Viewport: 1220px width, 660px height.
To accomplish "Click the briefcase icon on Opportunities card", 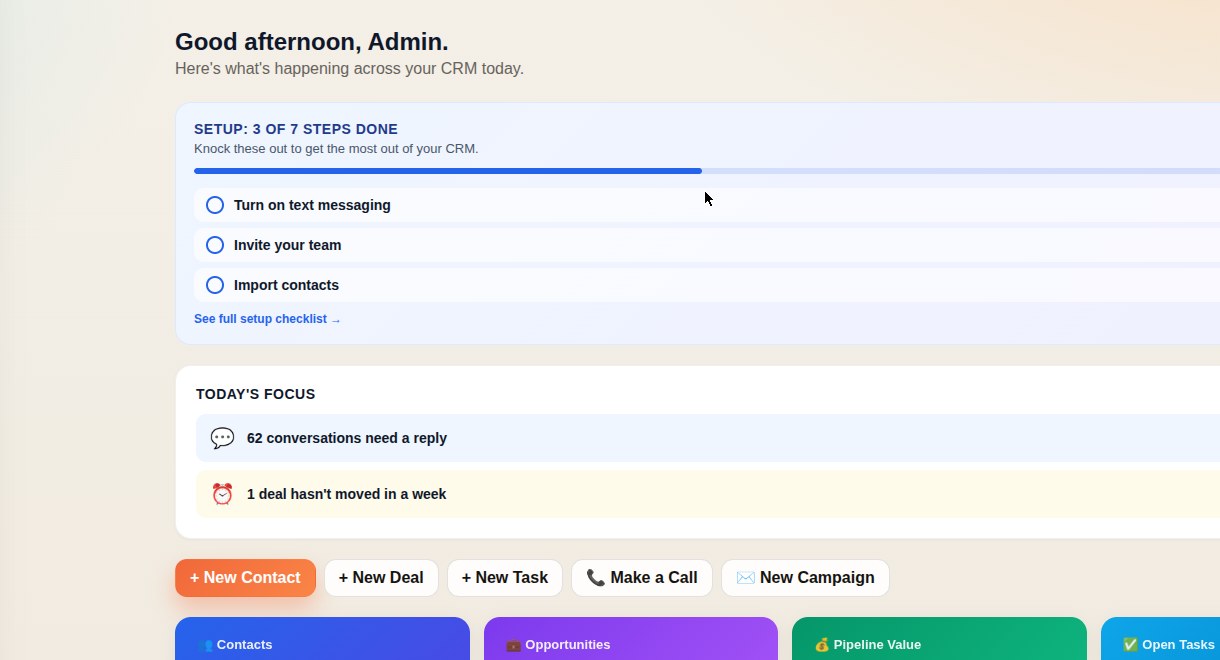I will point(513,645).
